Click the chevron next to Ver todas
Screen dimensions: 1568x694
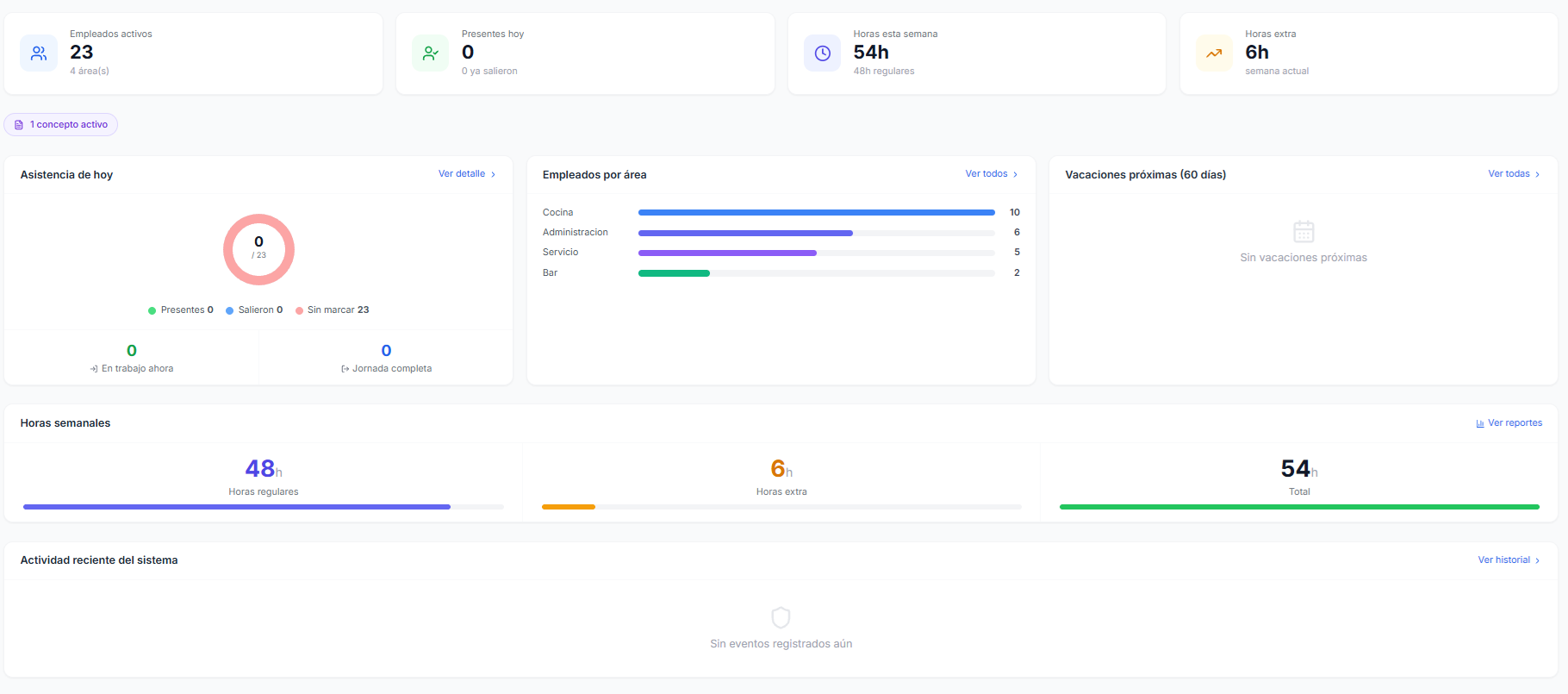point(1537,174)
